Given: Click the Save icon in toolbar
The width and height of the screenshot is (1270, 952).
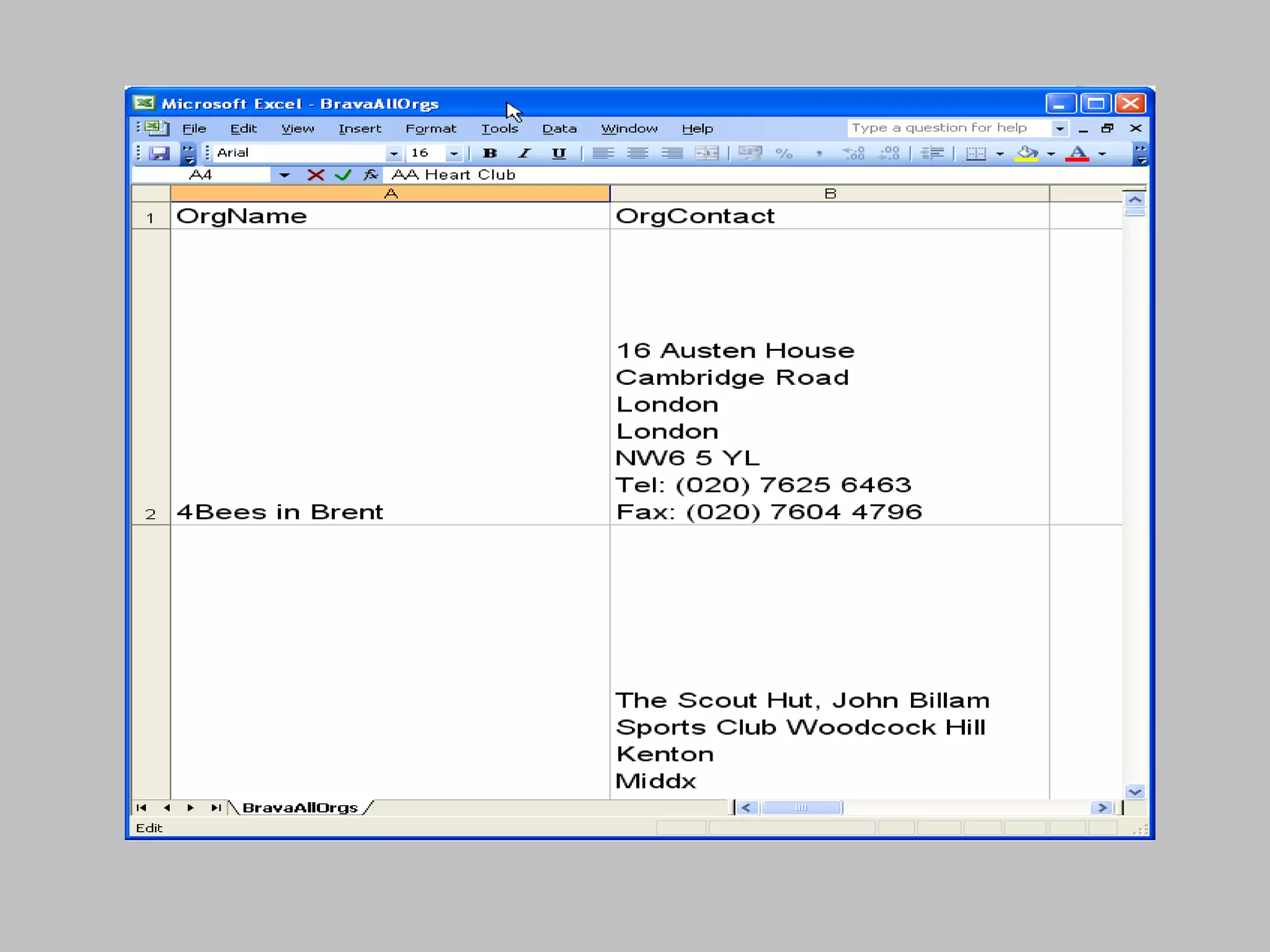Looking at the screenshot, I should [x=159, y=153].
